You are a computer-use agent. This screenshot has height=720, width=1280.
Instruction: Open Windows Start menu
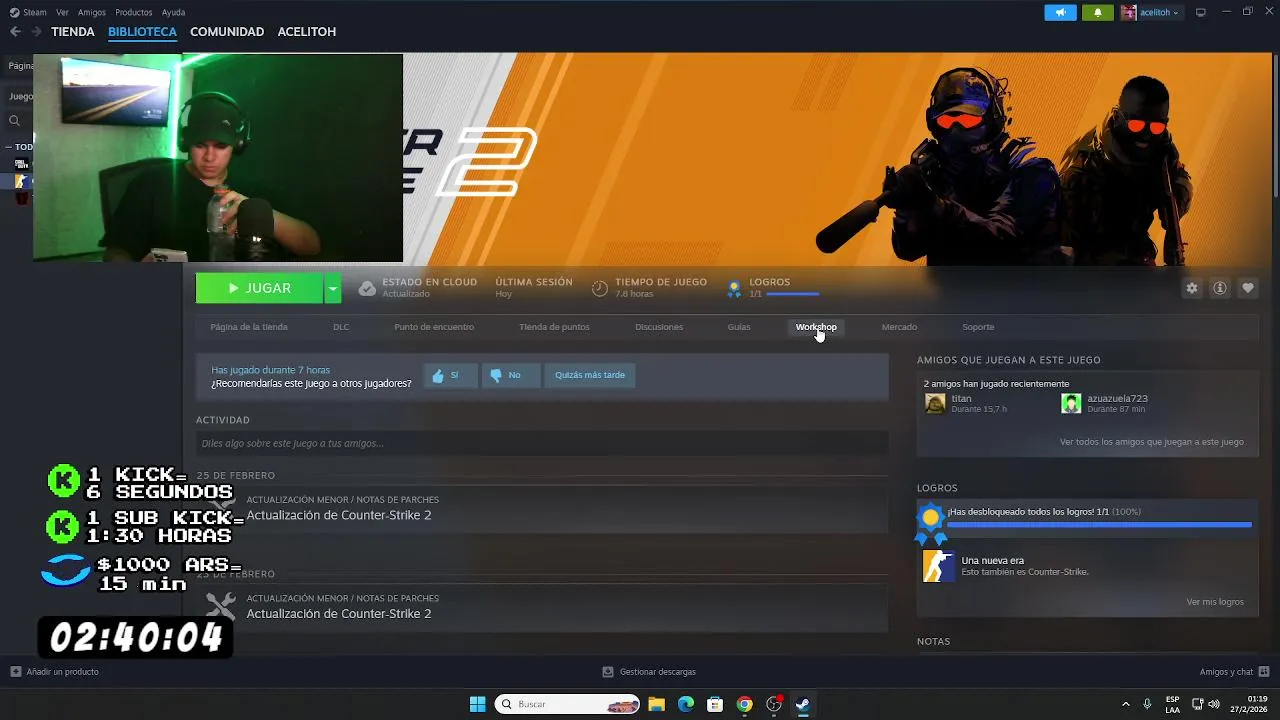click(x=478, y=704)
